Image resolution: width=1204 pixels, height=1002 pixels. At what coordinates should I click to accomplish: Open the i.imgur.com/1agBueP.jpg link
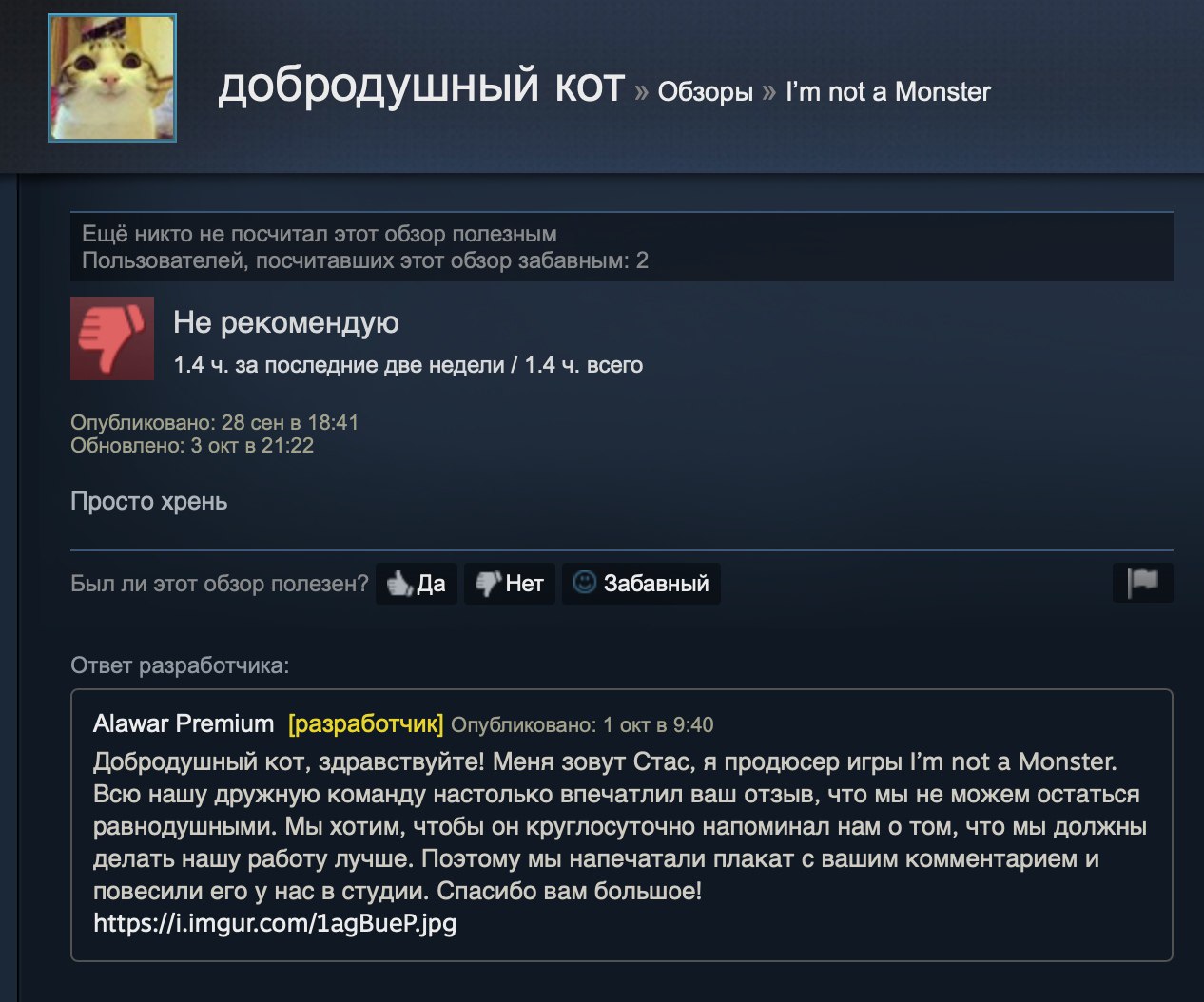pos(275,923)
